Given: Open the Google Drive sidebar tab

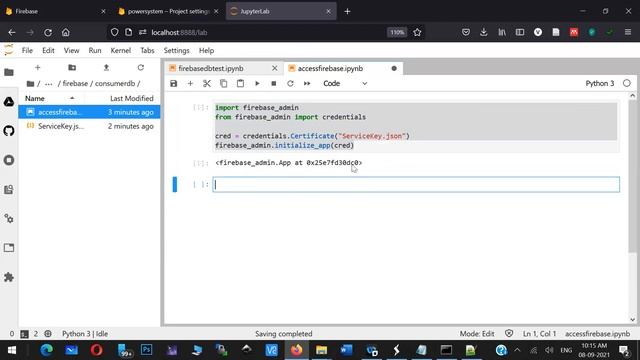Looking at the screenshot, I should [9, 102].
